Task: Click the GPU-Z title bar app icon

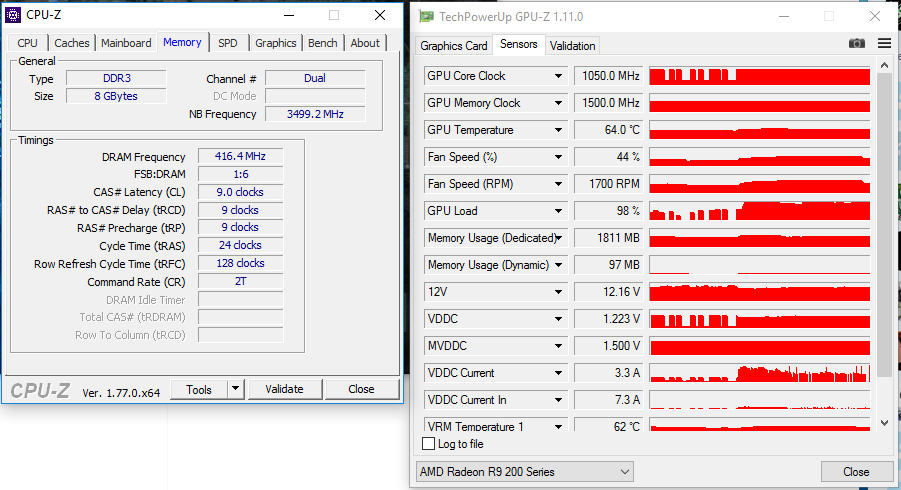Action: click(426, 17)
